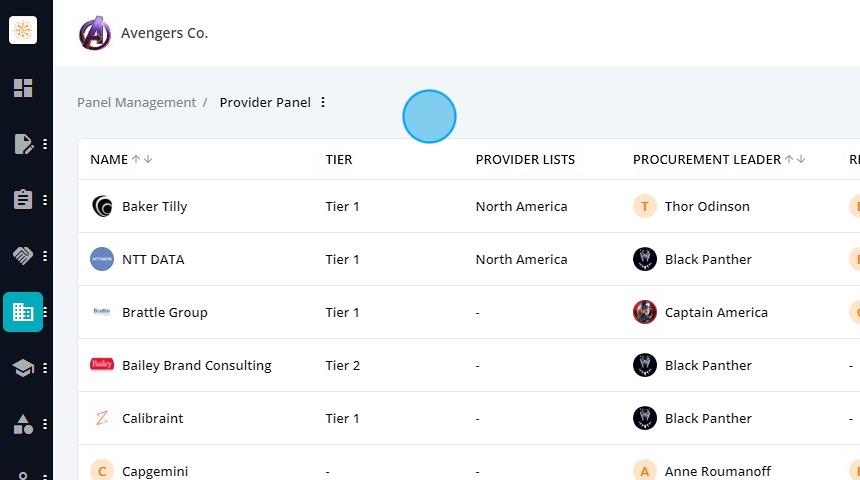Viewport: 860px width, 480px height.
Task: Click North America in Baker Tilly row
Action: coord(522,206)
